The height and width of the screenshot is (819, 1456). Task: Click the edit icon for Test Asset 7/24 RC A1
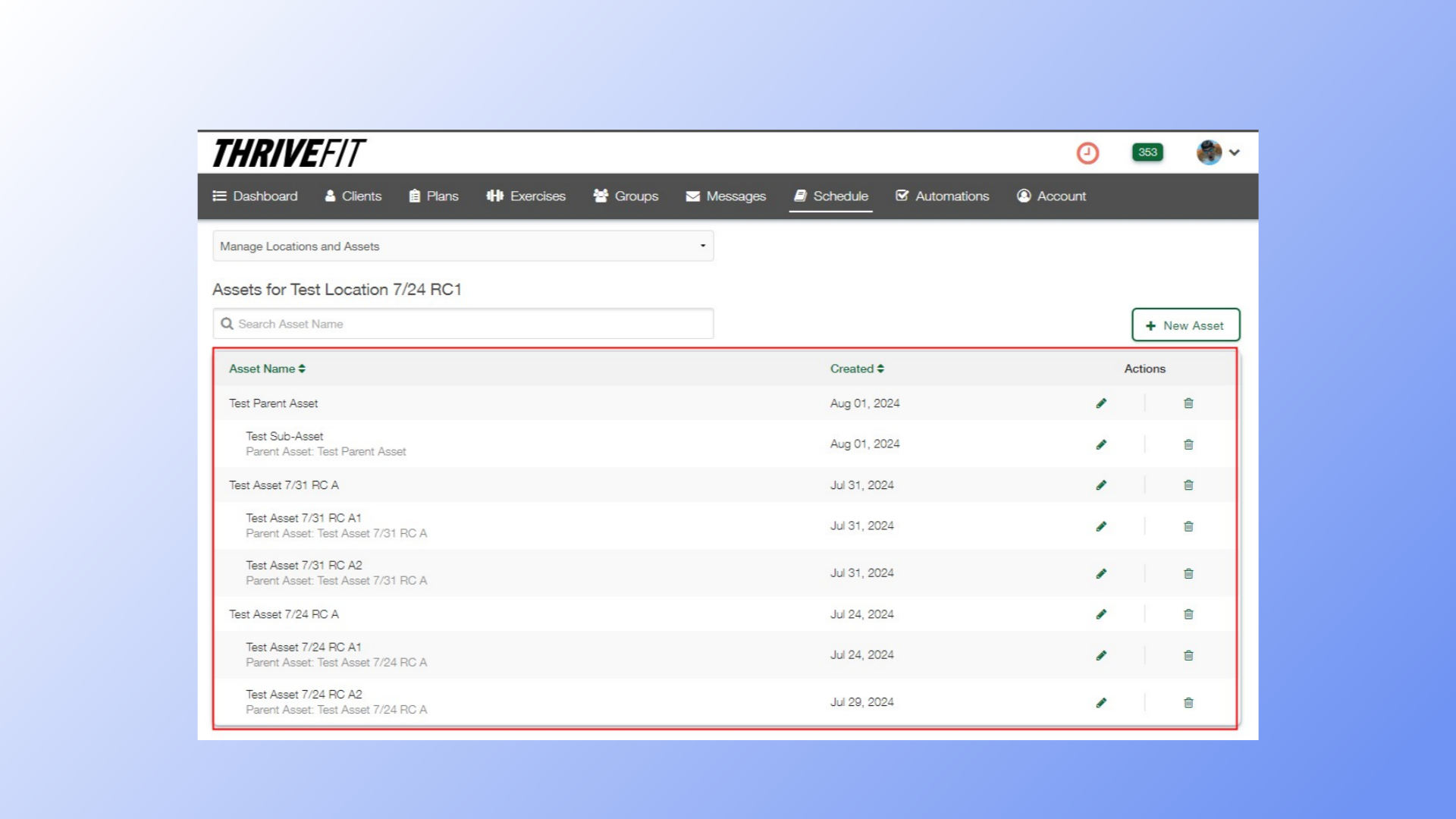[x=1101, y=654]
